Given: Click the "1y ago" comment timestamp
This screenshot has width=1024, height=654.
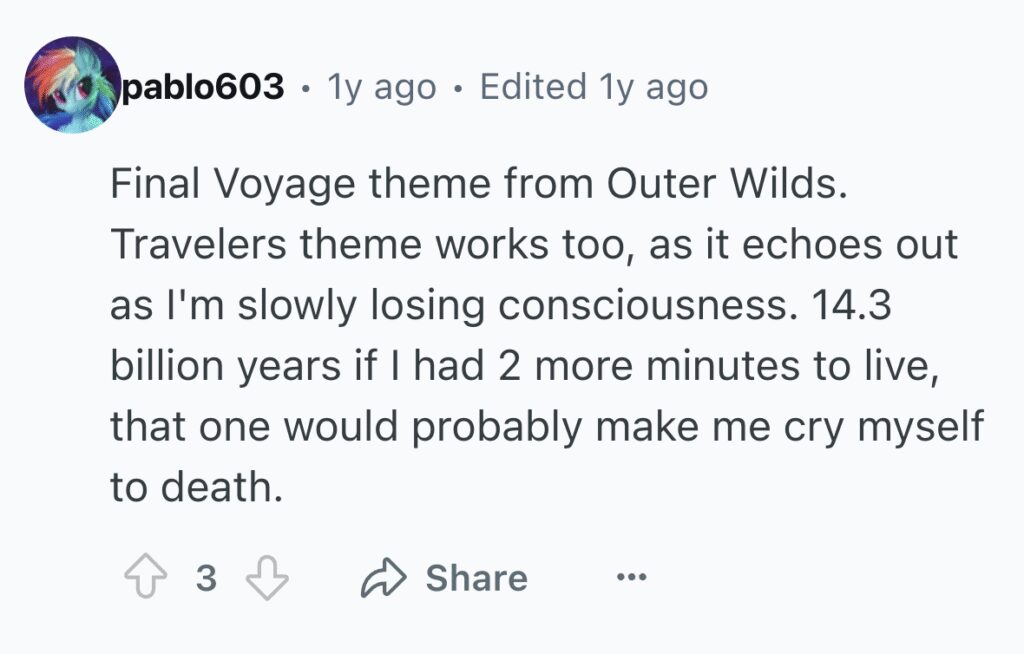Looking at the screenshot, I should click(x=382, y=87).
